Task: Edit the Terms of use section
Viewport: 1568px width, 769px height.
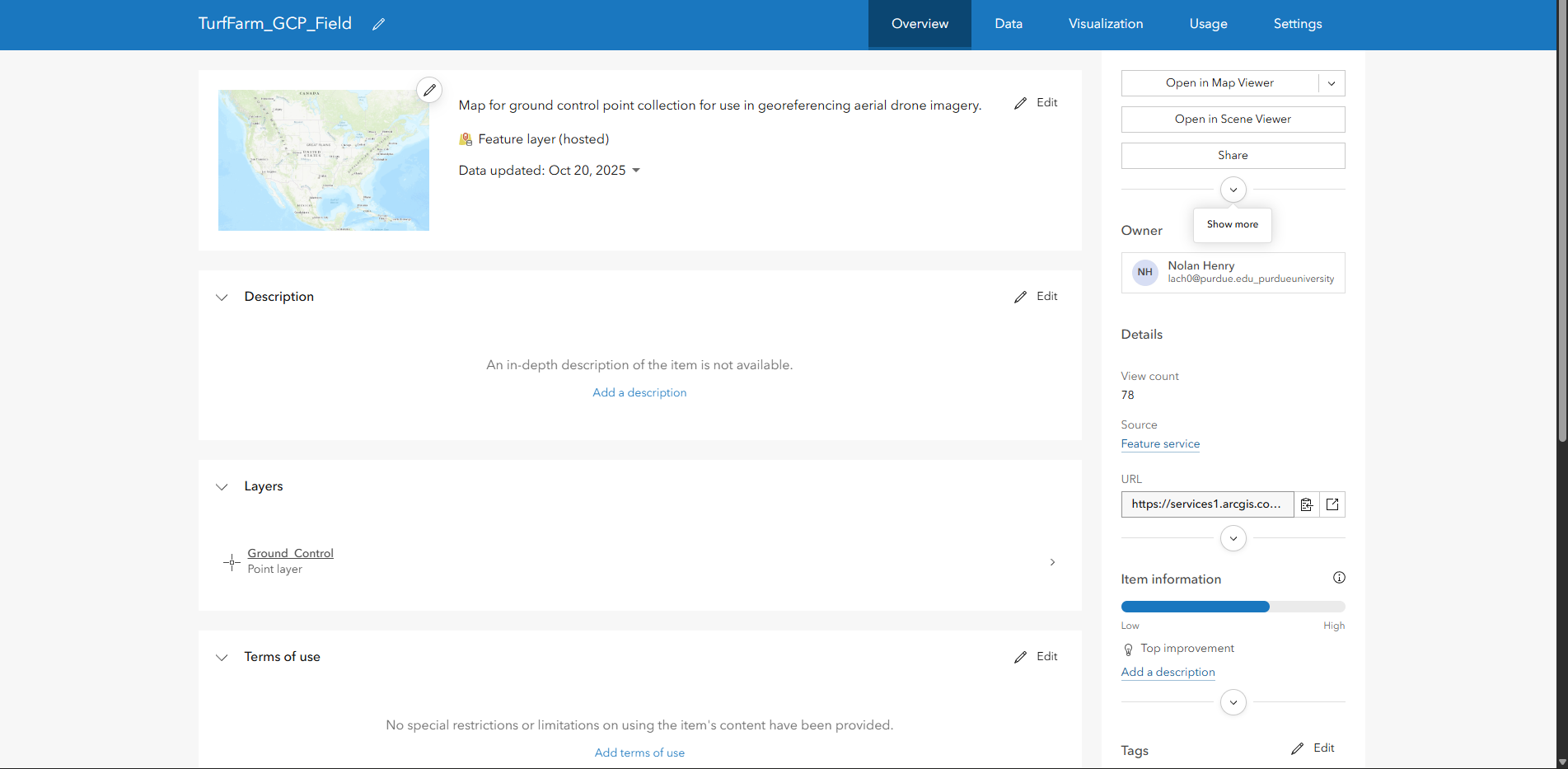Action: point(1036,657)
